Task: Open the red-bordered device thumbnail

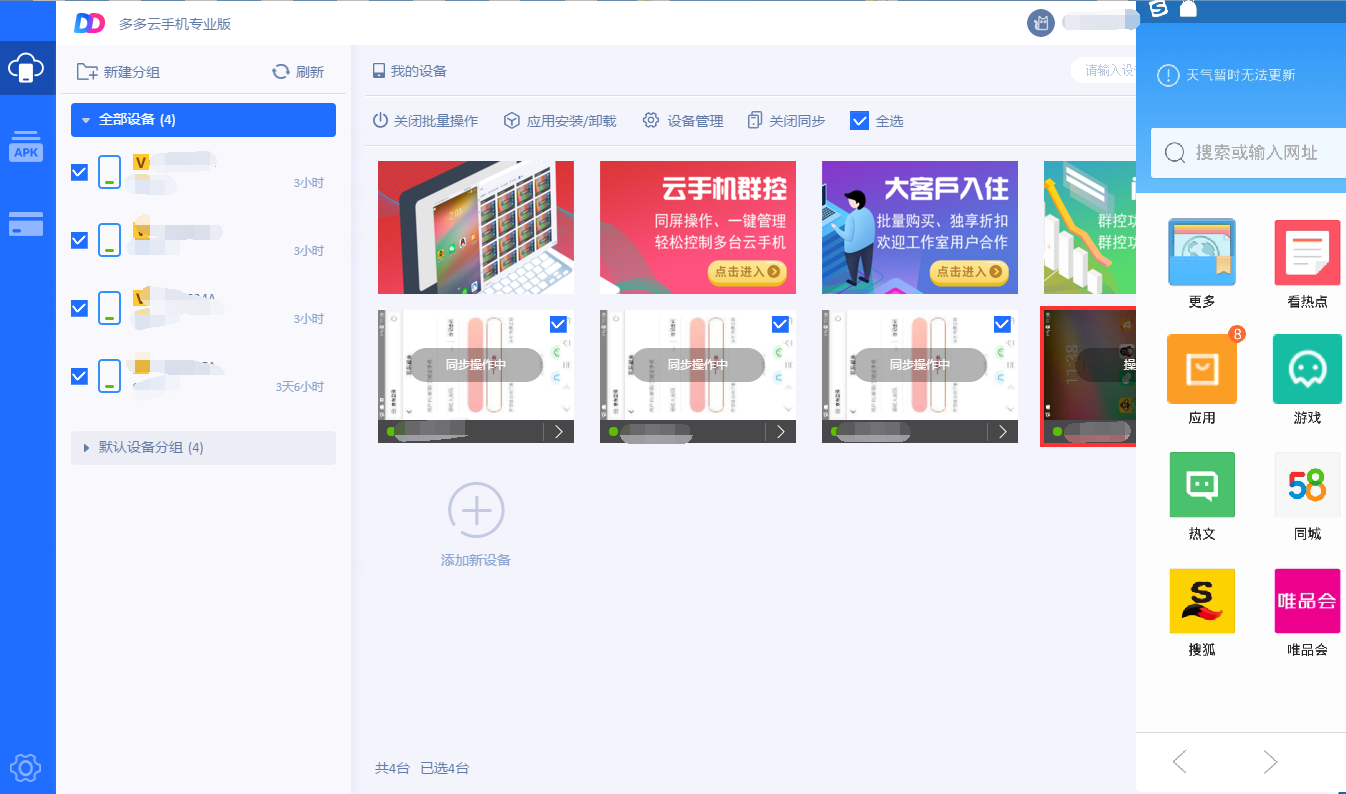Action: point(1089,376)
